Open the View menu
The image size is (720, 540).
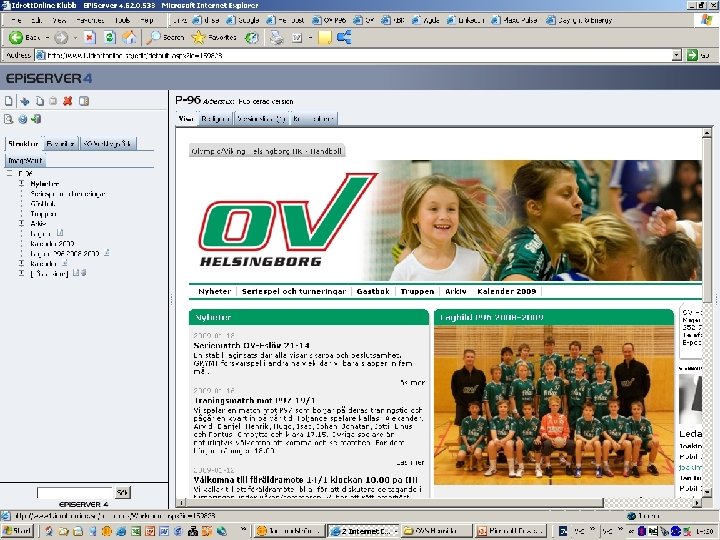click(x=59, y=20)
